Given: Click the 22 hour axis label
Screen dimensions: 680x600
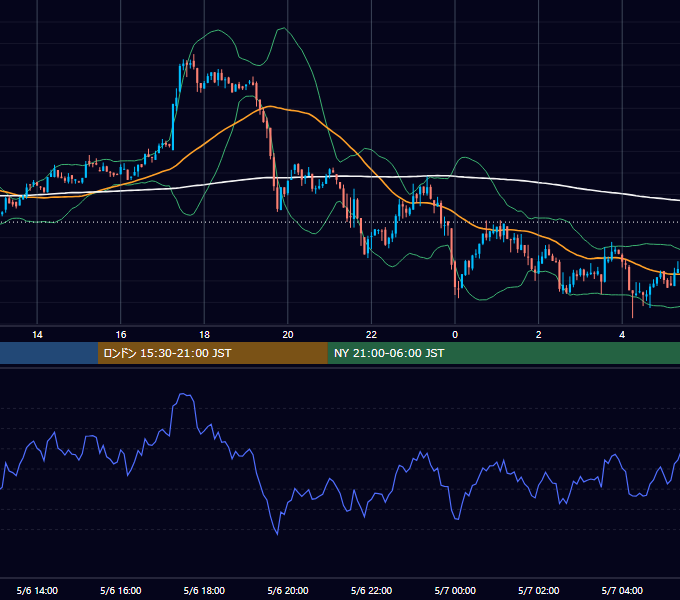Looking at the screenshot, I should 372,335.
